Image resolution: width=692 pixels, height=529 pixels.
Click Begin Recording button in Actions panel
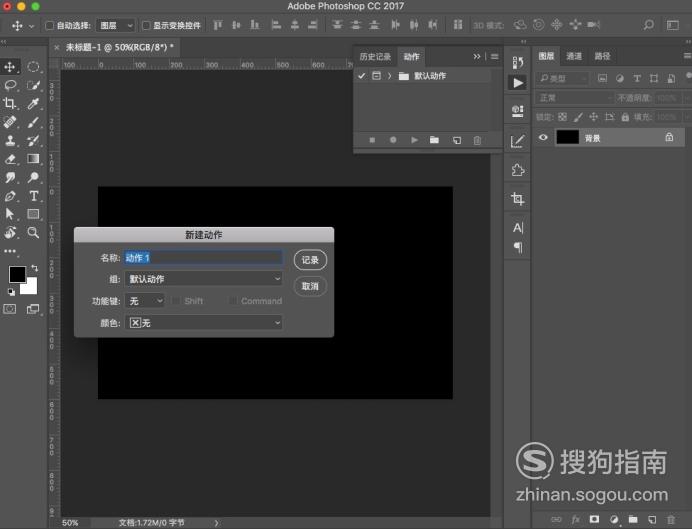(x=393, y=140)
